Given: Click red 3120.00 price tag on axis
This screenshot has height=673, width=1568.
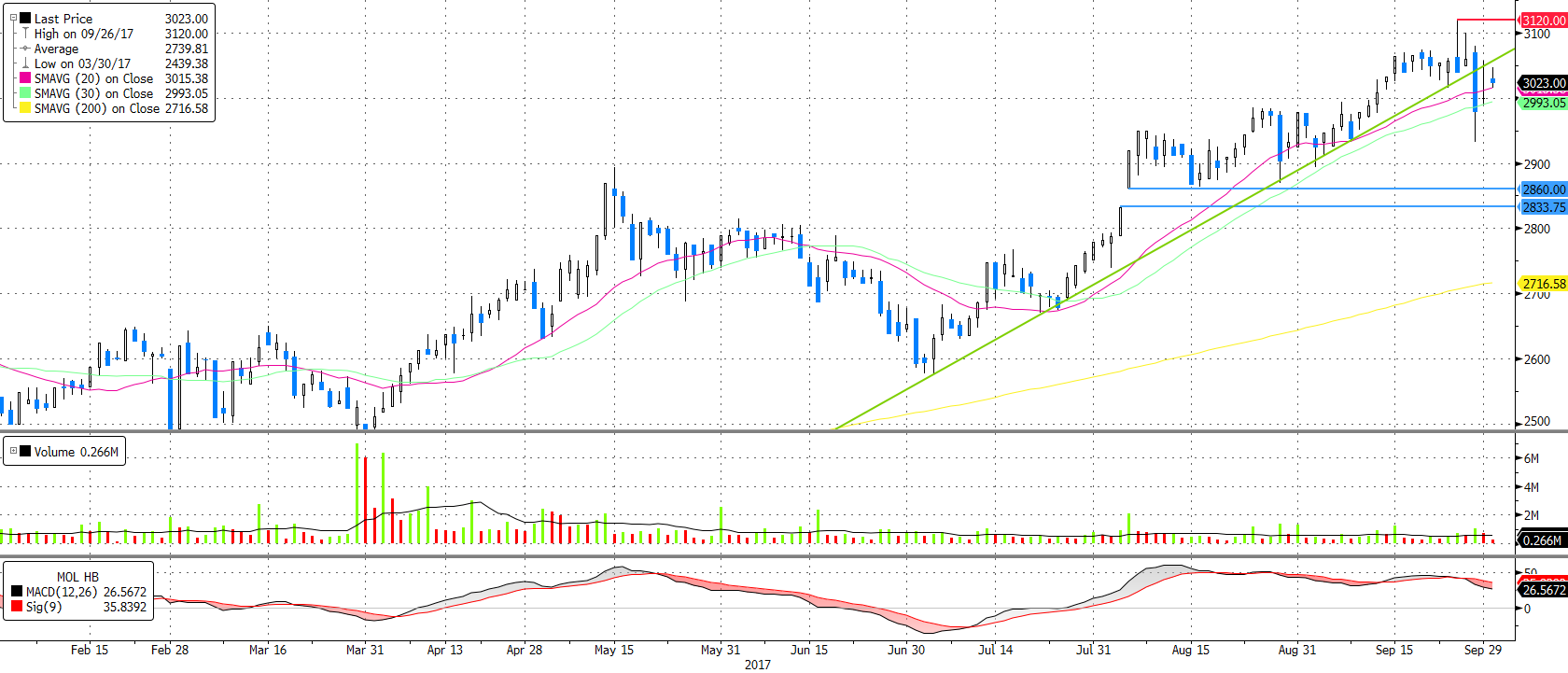Looking at the screenshot, I should [x=1544, y=20].
